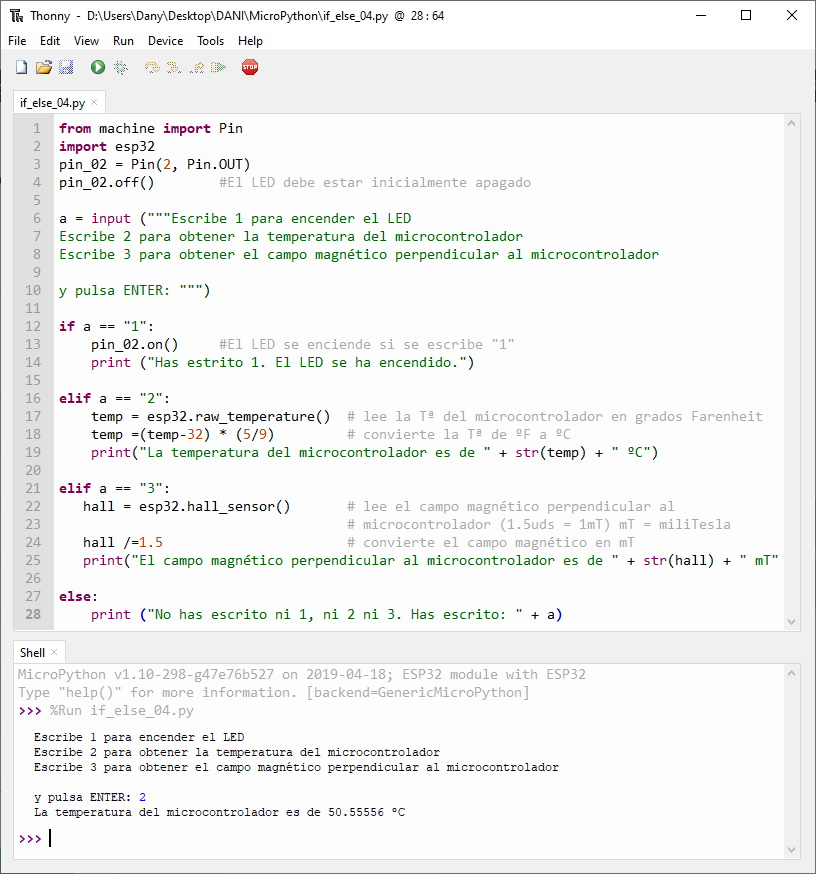The width and height of the screenshot is (816, 874).
Task: Click Thonny app icon in title bar
Action: point(17,16)
